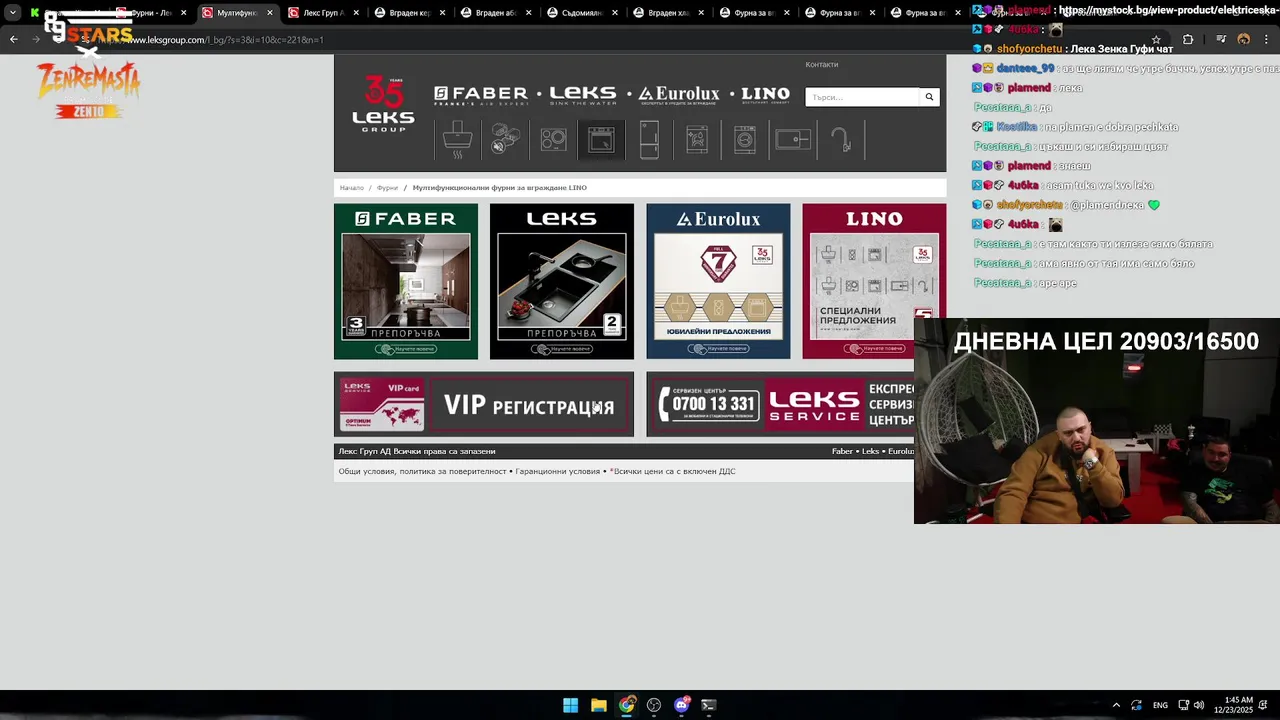
Task: Click the LEKS brand logo in header
Action: point(583,95)
